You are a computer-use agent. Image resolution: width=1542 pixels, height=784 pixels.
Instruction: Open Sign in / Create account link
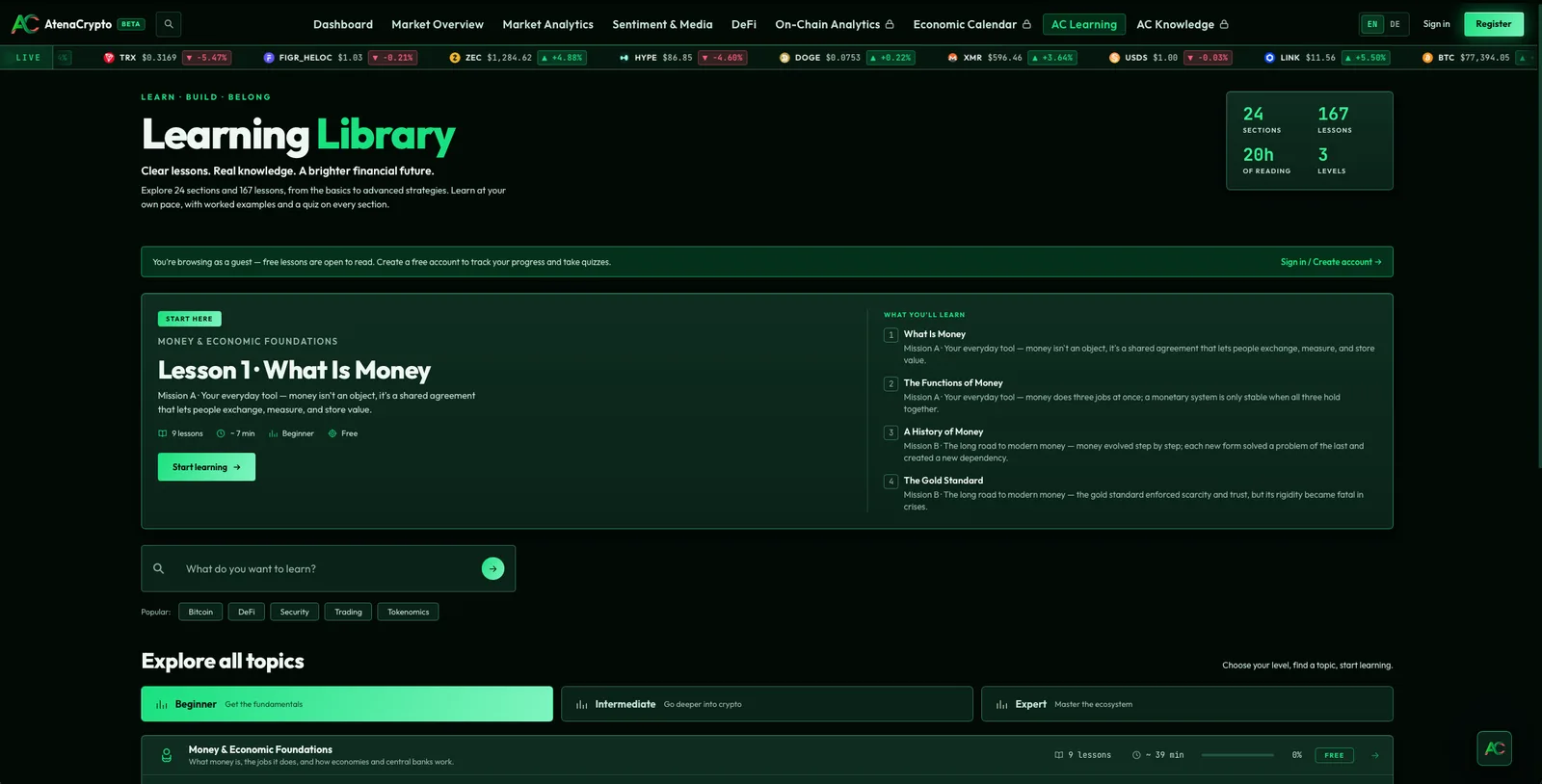pyautogui.click(x=1331, y=262)
